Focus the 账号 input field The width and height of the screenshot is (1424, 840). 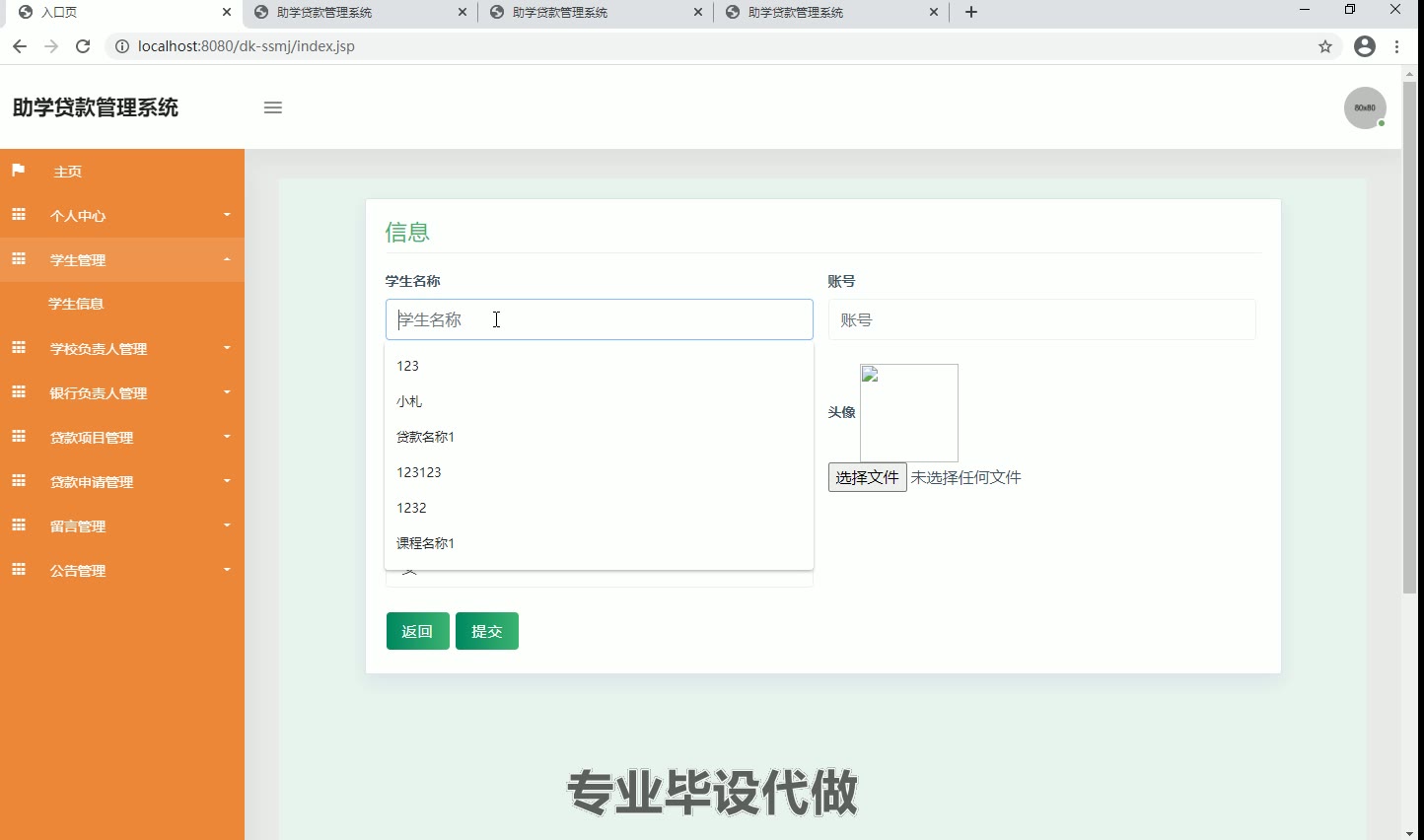tap(1042, 319)
